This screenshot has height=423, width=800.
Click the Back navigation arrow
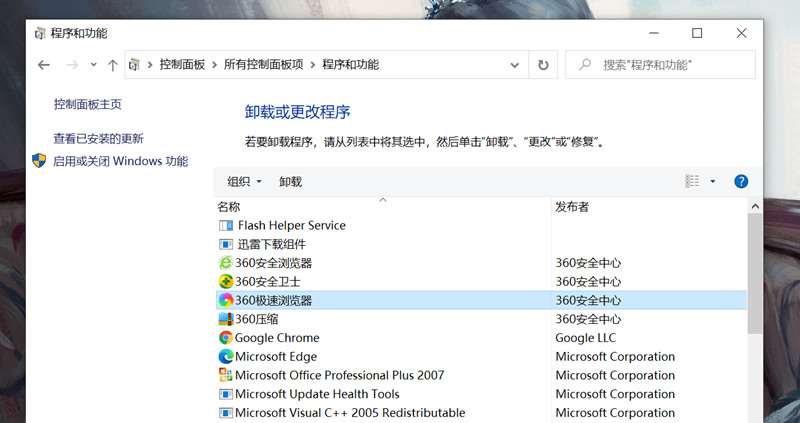[44, 65]
